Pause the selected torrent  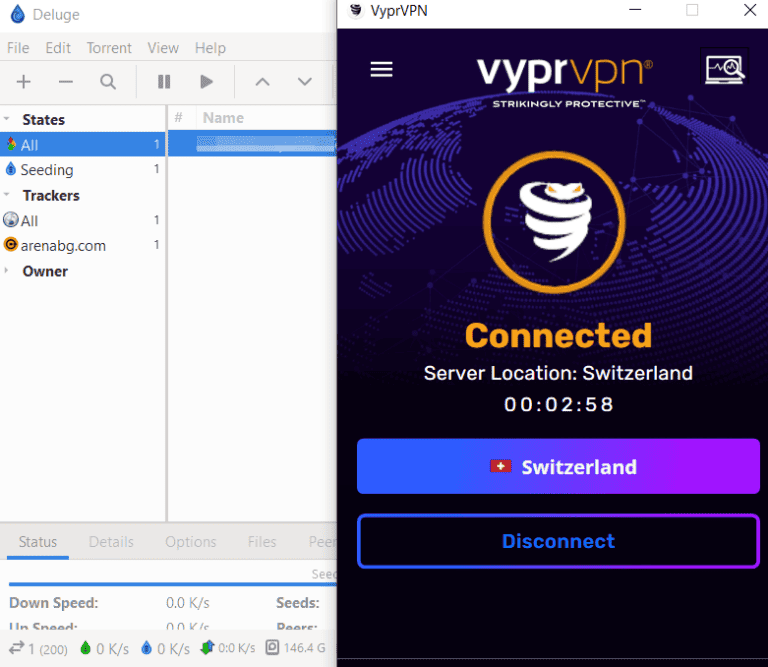[164, 82]
